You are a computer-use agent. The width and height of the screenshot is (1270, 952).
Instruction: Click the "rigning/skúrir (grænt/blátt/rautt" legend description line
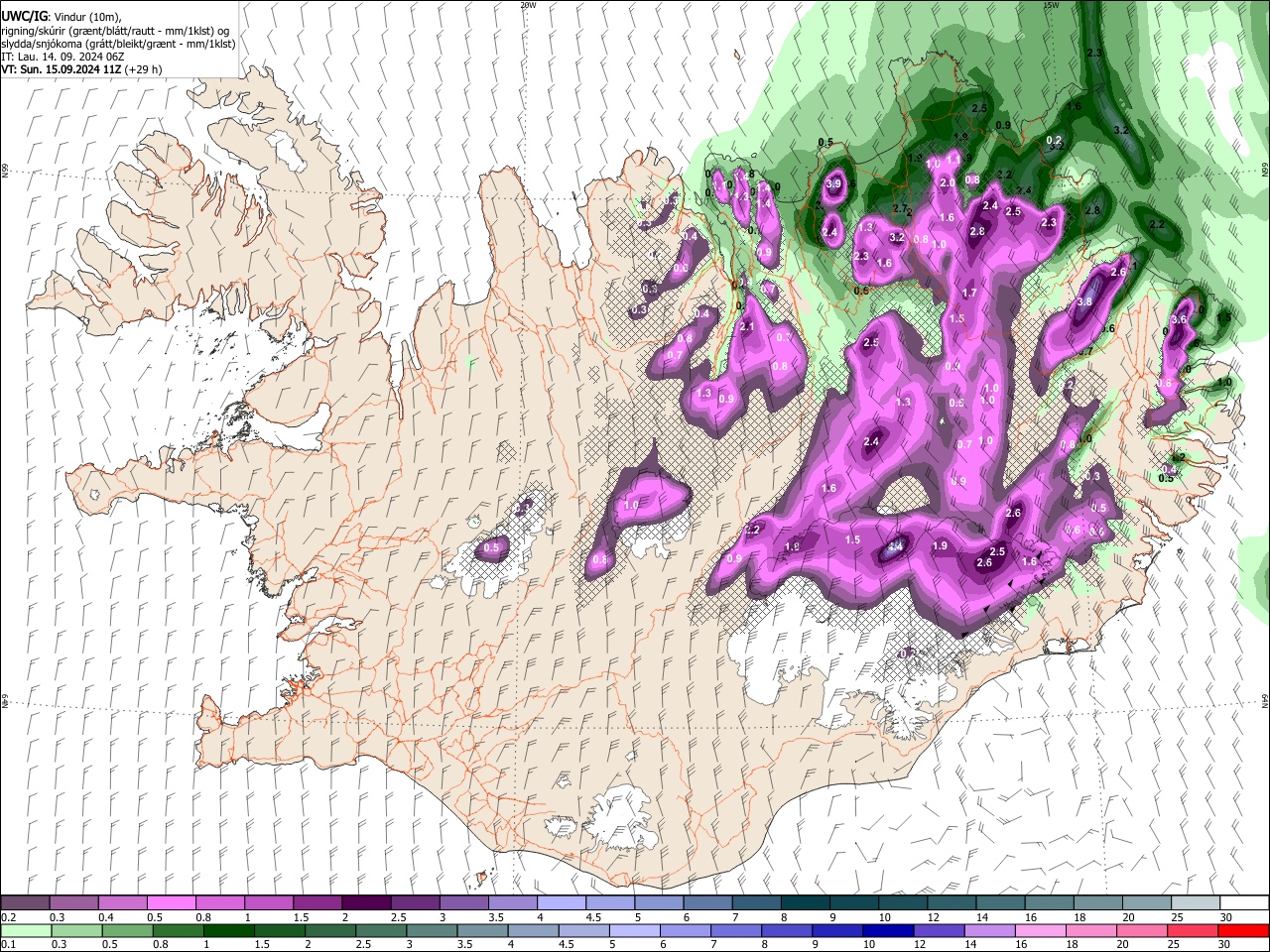click(x=117, y=31)
